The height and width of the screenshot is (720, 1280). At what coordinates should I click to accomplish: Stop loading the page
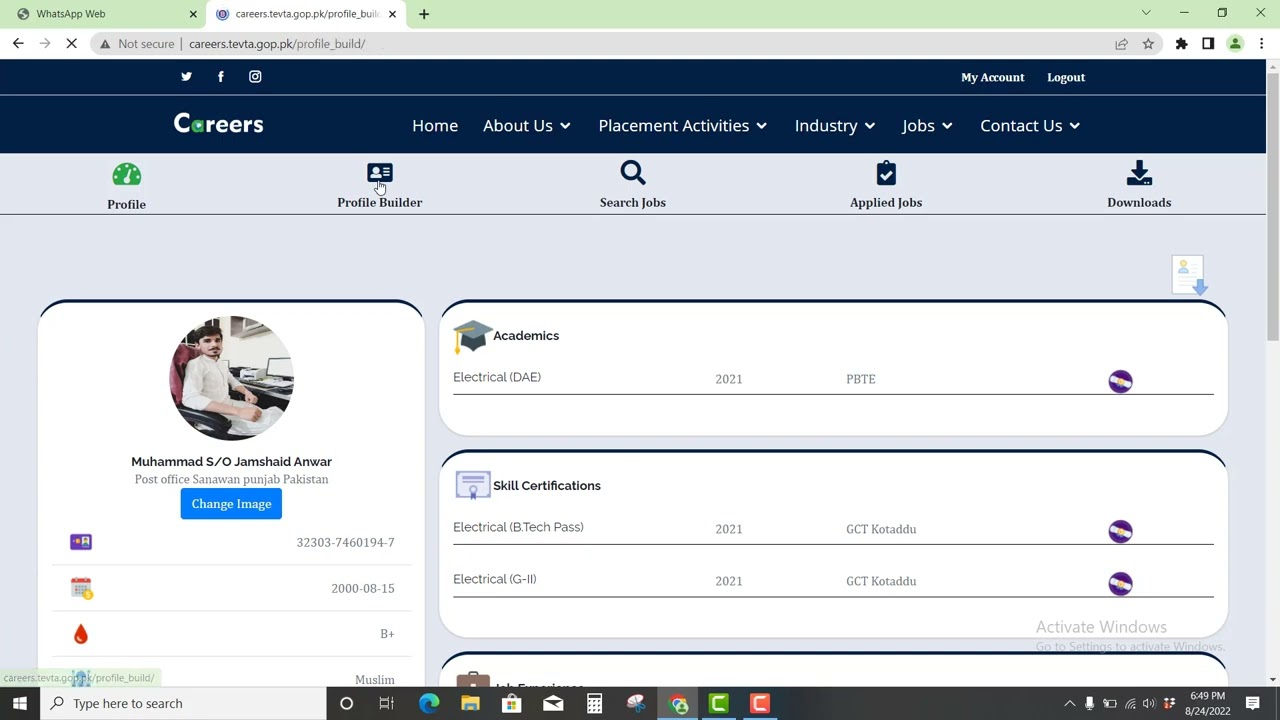tap(72, 44)
